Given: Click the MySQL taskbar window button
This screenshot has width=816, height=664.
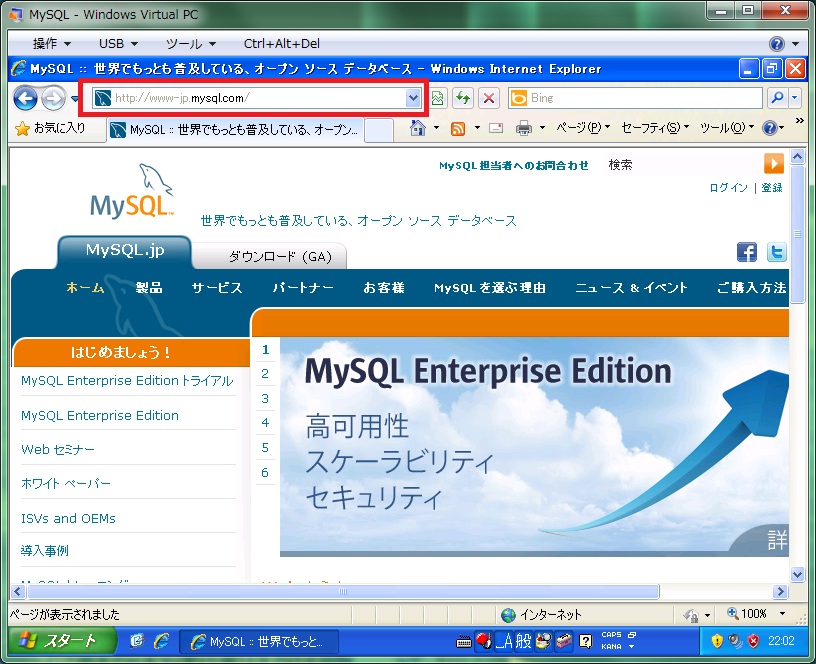Looking at the screenshot, I should pos(259,642).
